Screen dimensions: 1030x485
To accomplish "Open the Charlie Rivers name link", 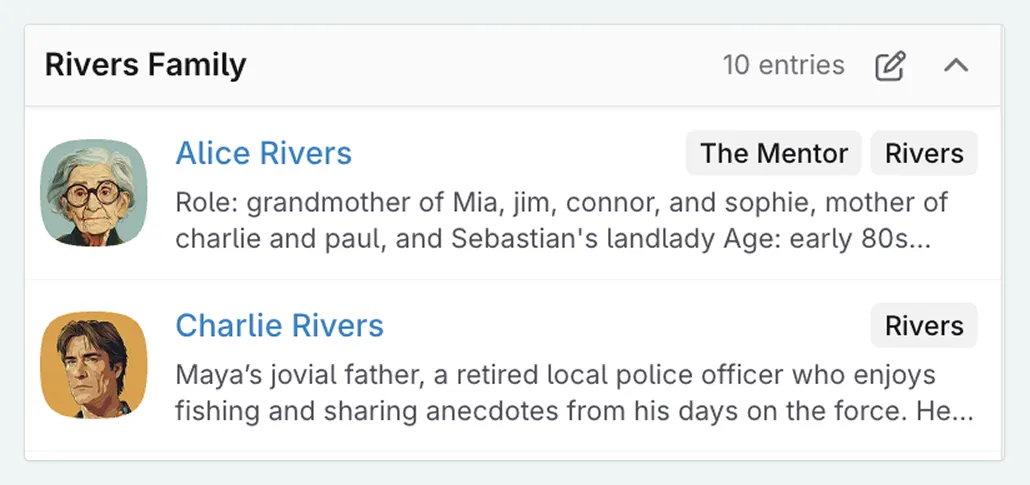I will tap(279, 325).
